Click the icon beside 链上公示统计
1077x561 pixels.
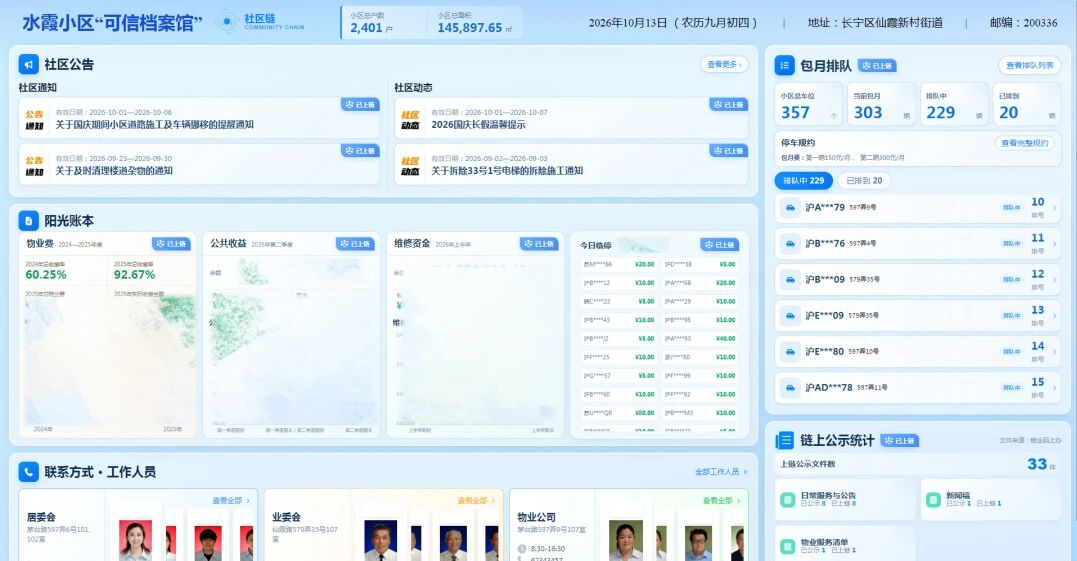pos(784,440)
